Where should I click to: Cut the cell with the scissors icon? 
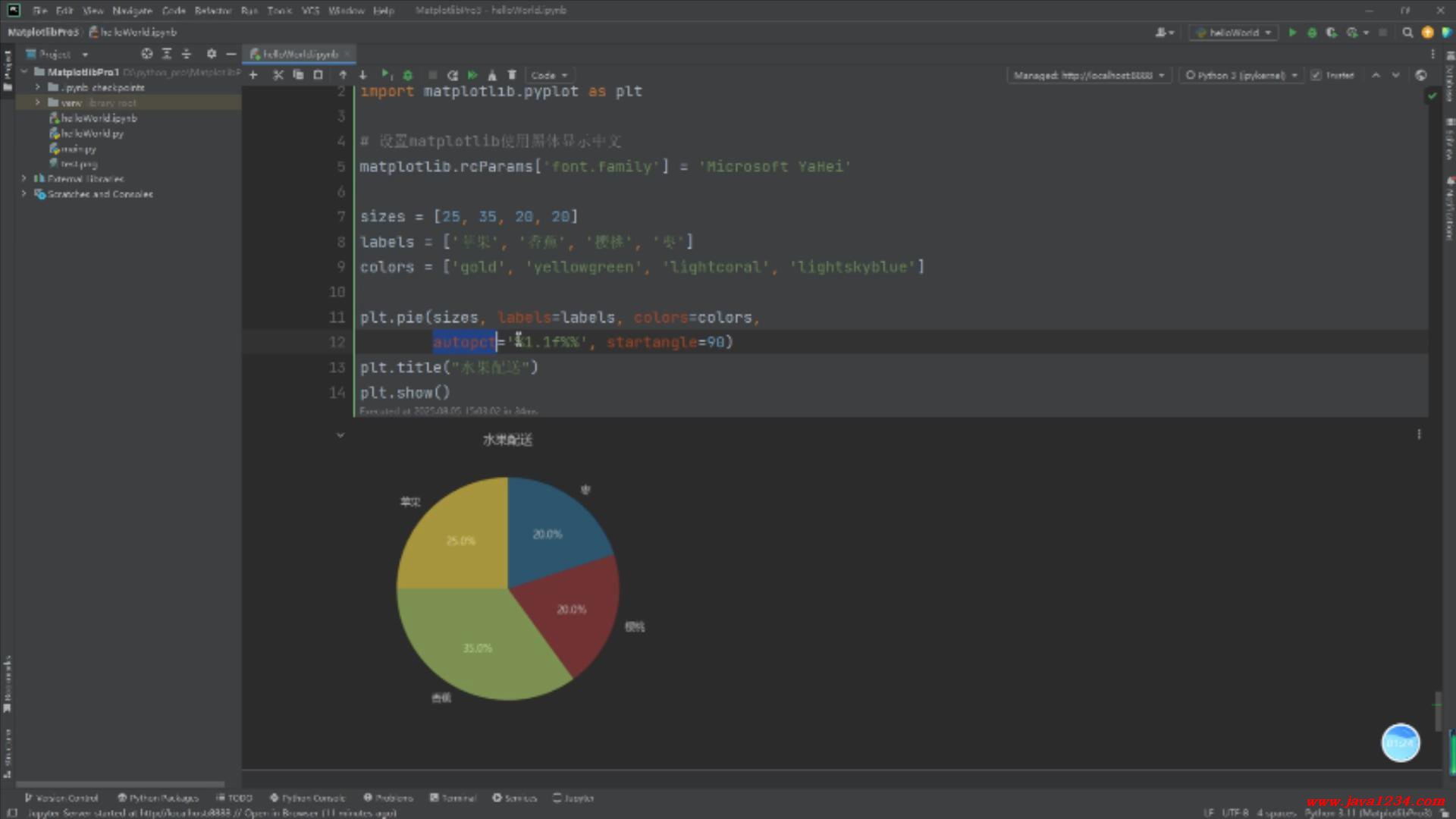[x=278, y=75]
